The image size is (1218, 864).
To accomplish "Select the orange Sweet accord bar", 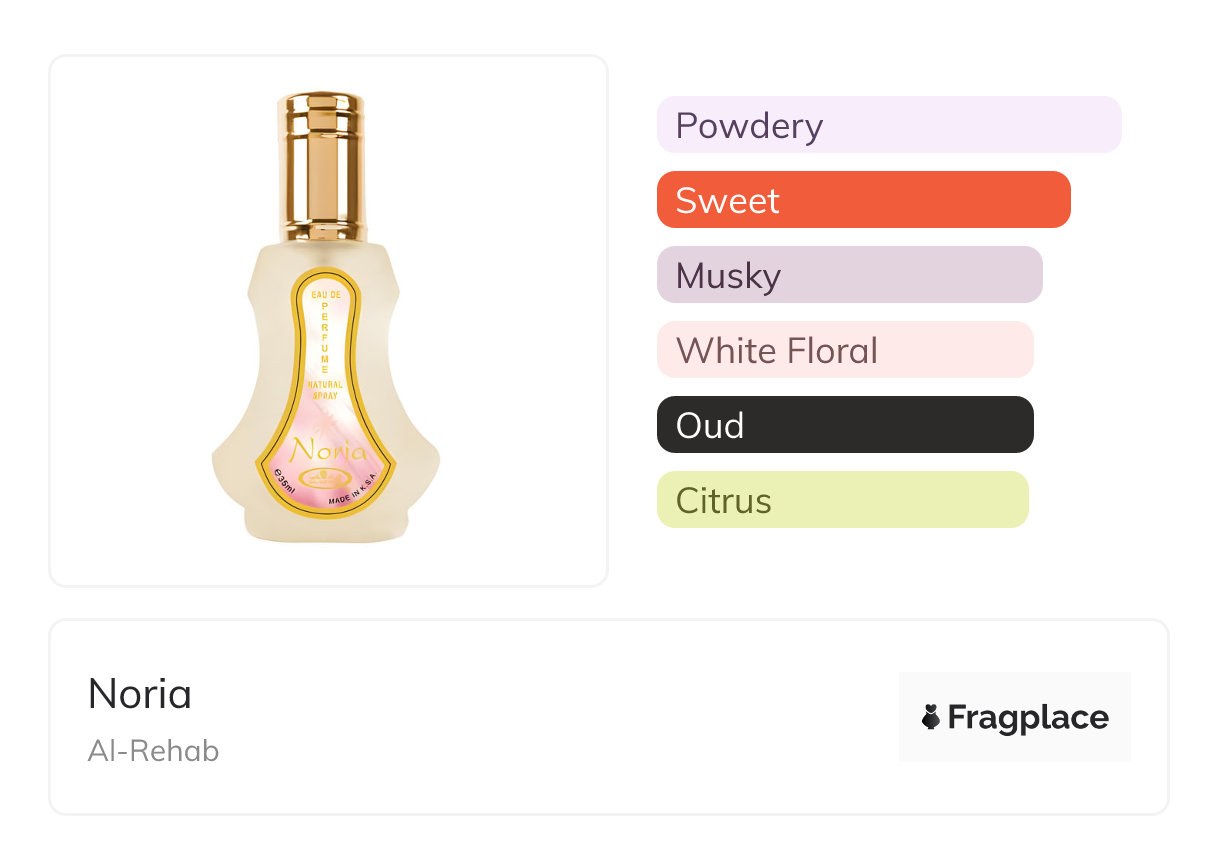I will coord(864,200).
